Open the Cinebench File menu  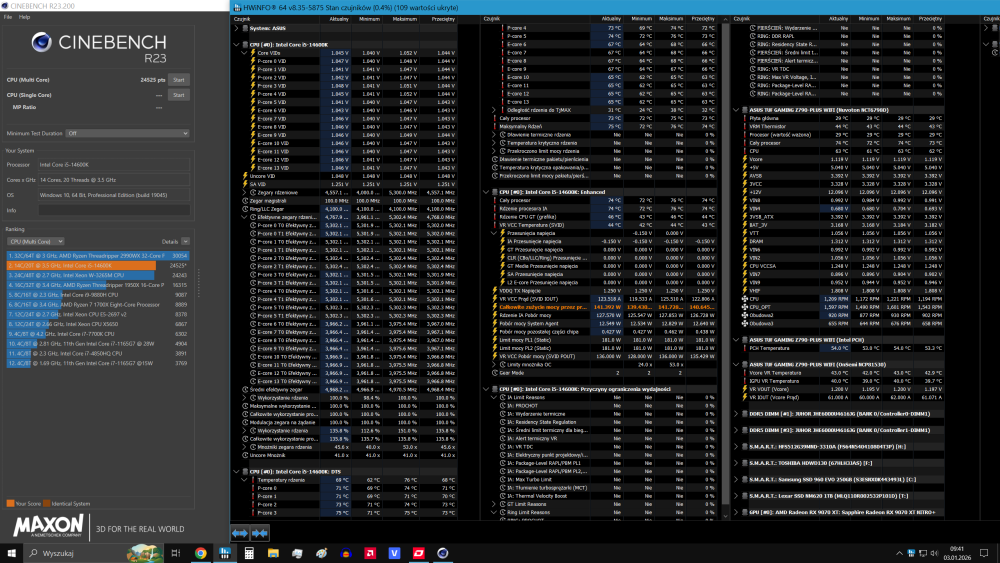(8, 17)
